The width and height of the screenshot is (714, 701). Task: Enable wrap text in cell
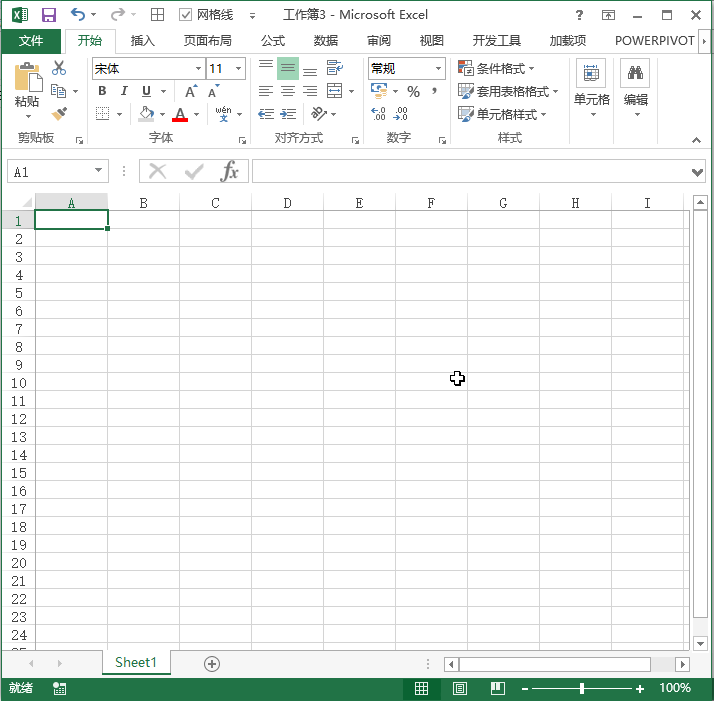335,68
